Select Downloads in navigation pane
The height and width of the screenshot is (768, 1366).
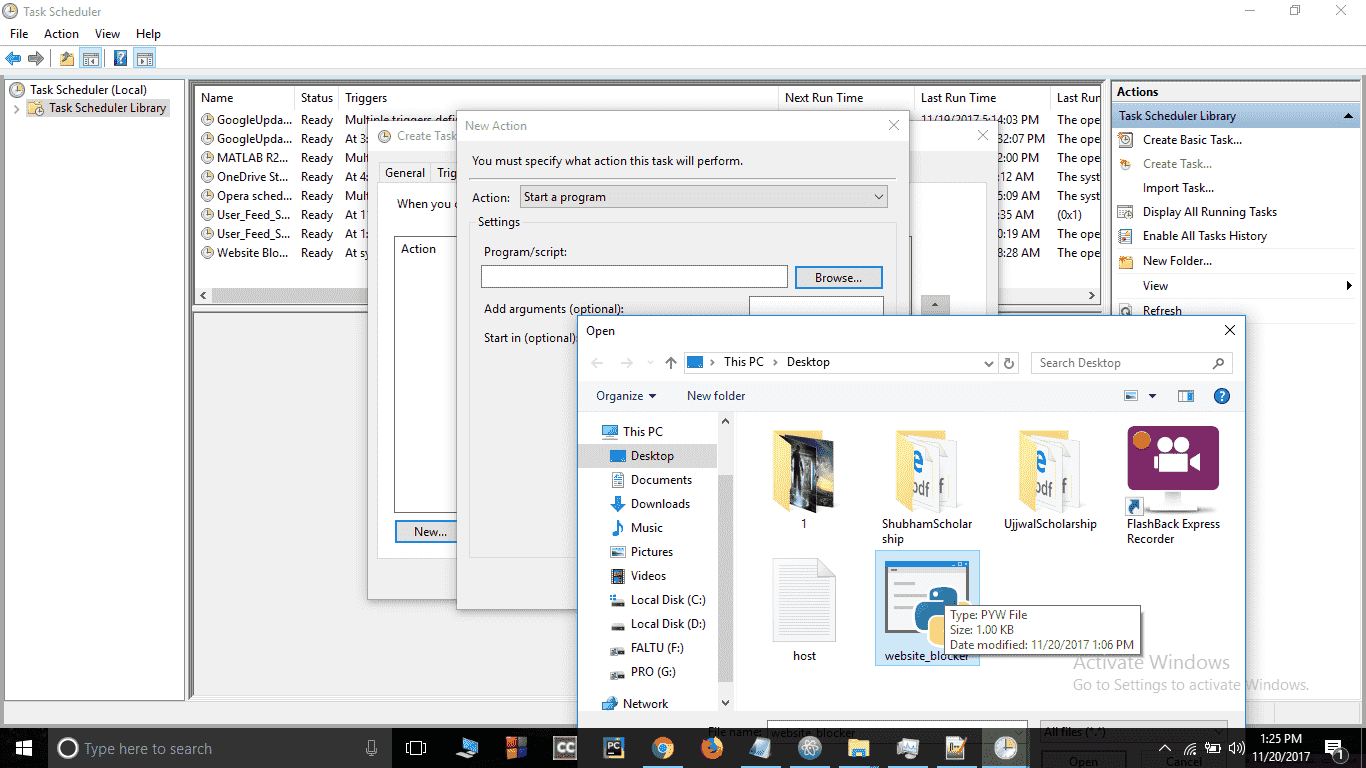[x=660, y=504]
